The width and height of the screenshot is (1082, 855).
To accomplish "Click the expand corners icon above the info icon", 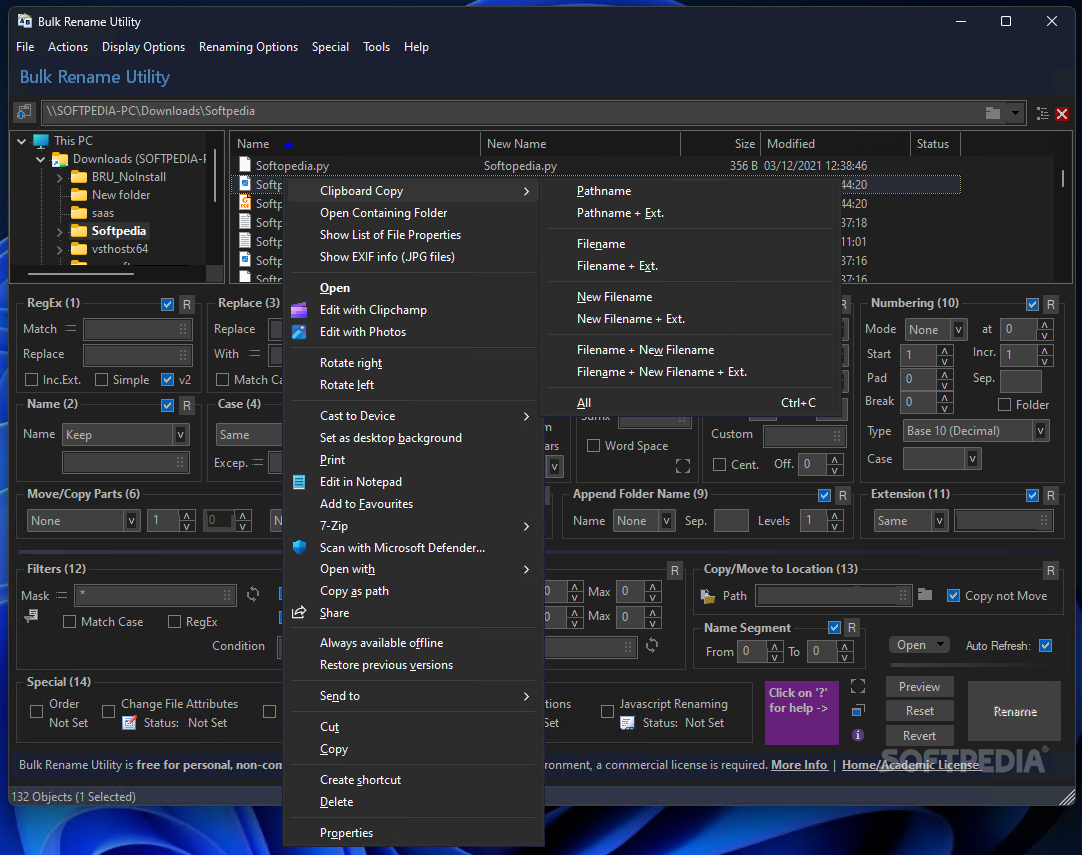I will 858,686.
